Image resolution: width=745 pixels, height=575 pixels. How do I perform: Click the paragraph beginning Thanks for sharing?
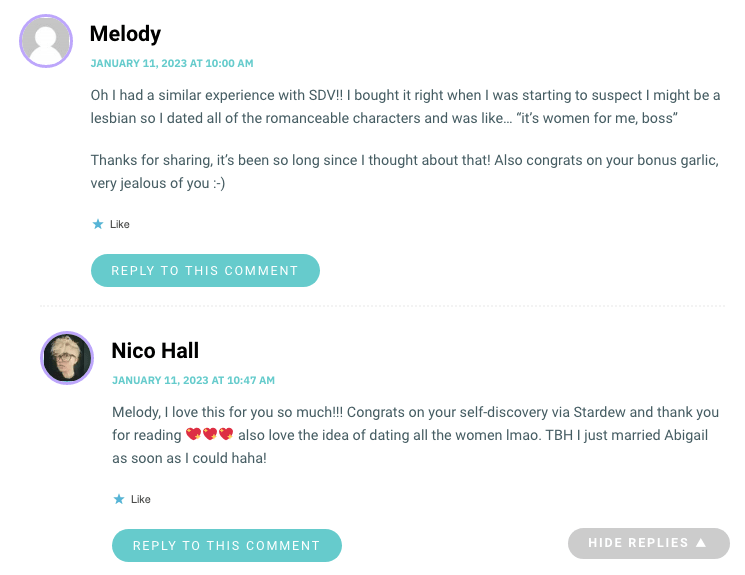click(x=404, y=172)
